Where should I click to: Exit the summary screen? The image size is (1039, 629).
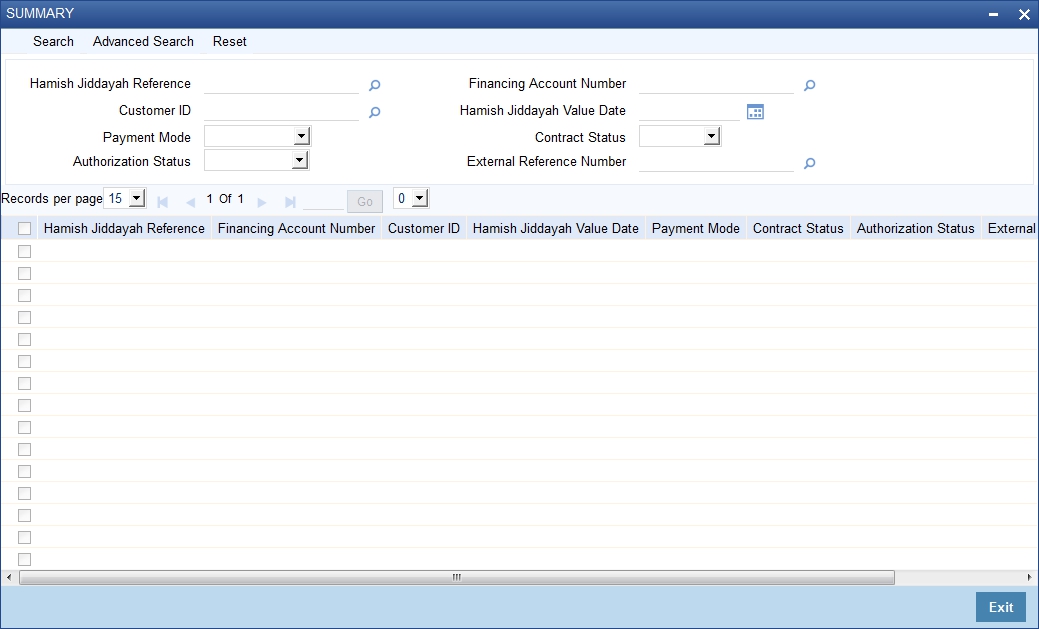point(1001,607)
